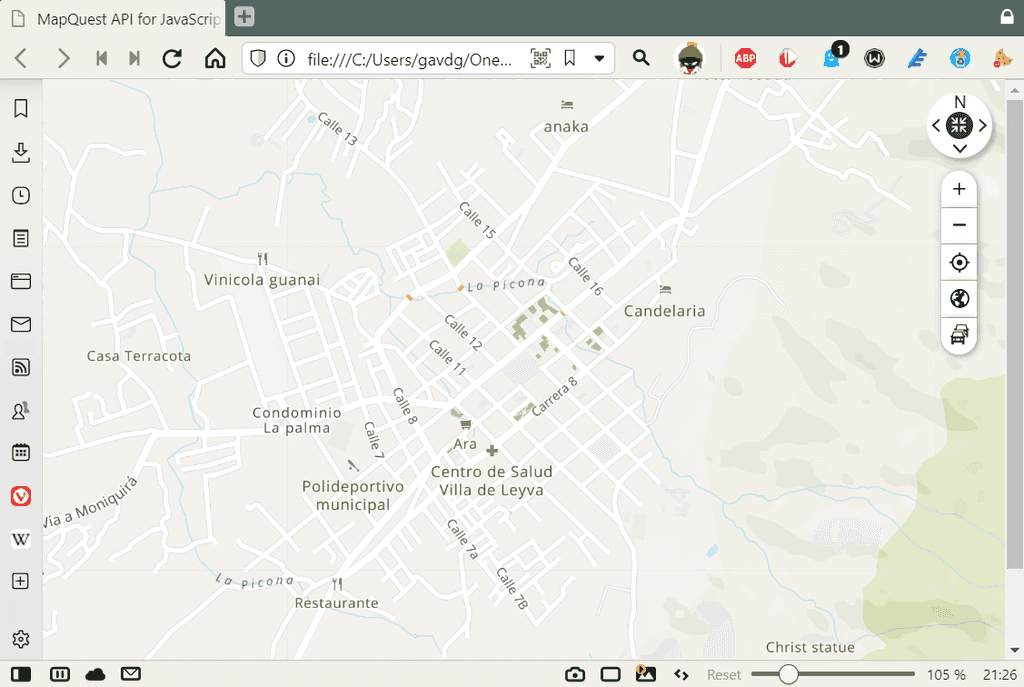This screenshot has width=1024, height=687.
Task: Click the QR code icon in address bar
Action: tap(540, 58)
